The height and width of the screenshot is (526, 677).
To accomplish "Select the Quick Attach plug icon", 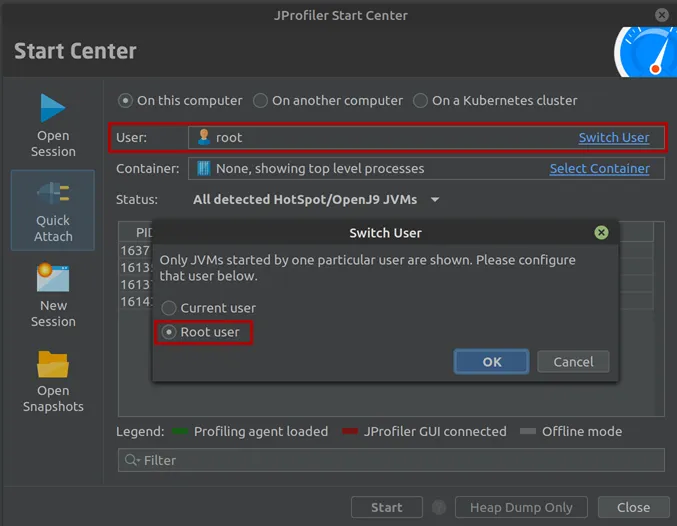I will point(53,193).
